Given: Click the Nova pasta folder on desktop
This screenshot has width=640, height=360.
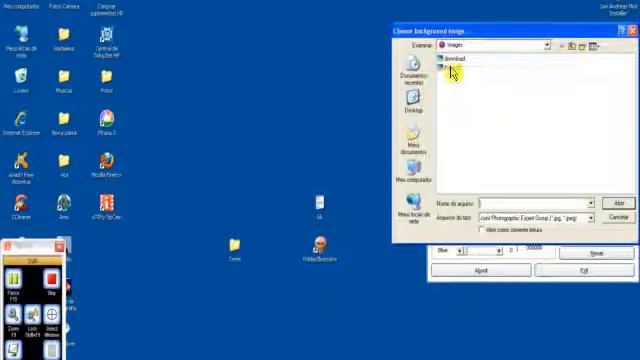Looking at the screenshot, I should tap(64, 123).
